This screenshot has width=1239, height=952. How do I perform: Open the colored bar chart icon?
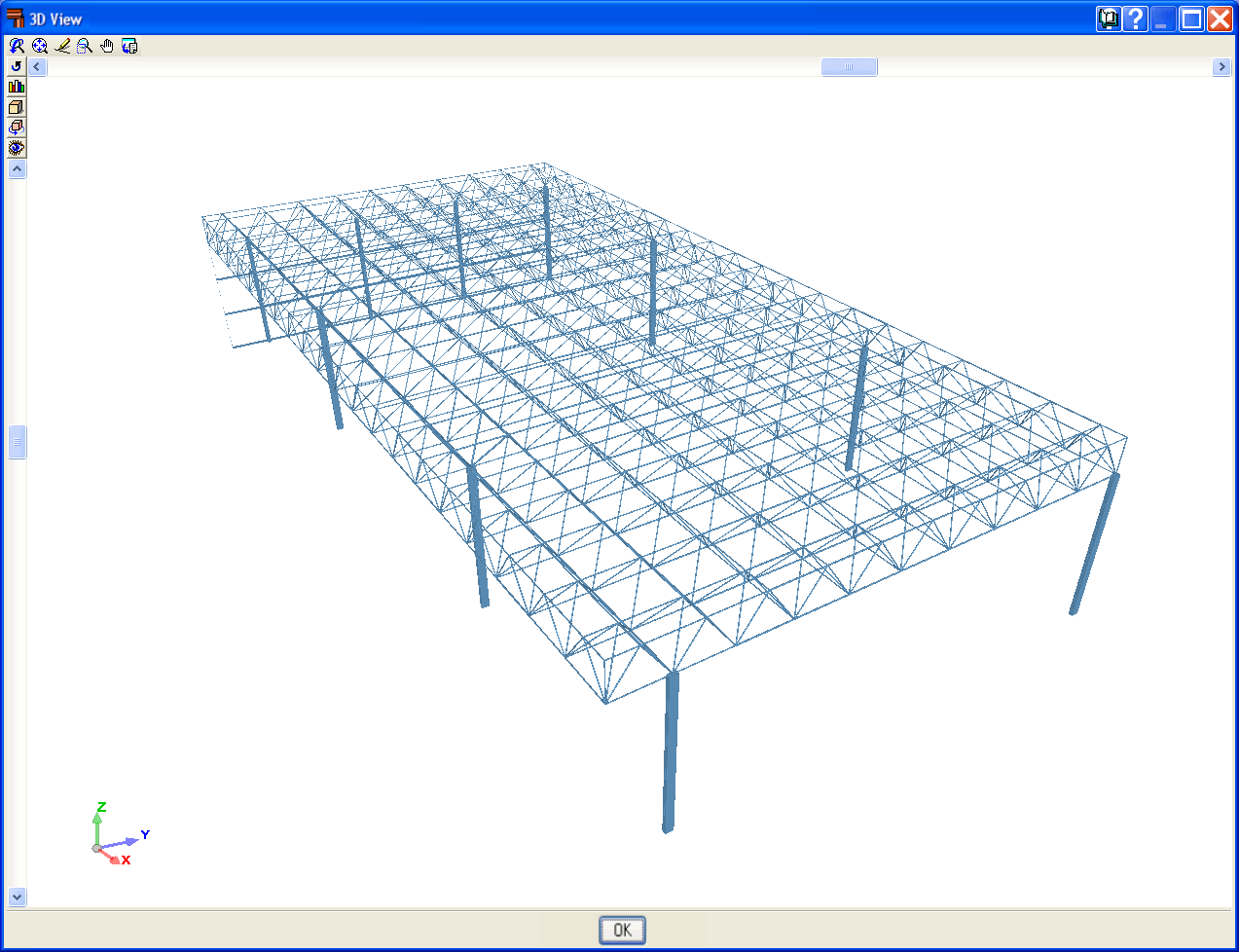pos(17,87)
